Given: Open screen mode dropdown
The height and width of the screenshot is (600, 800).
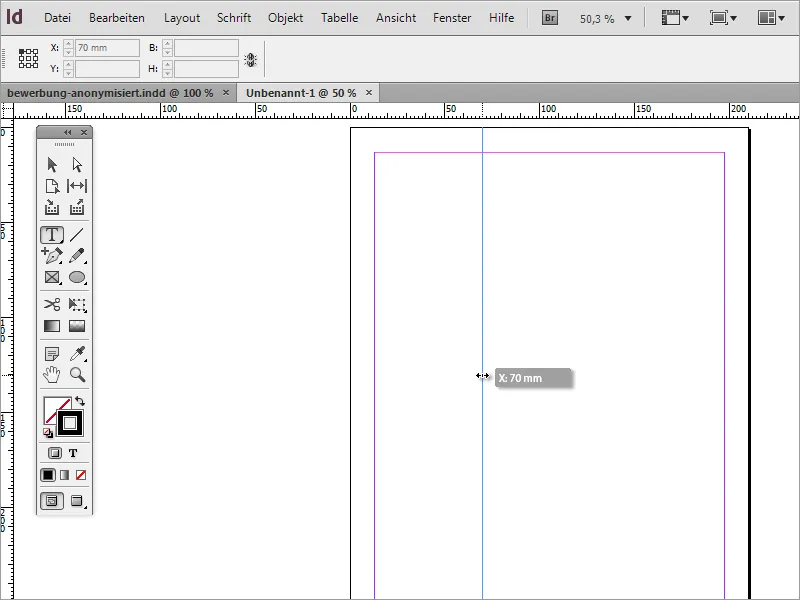Looking at the screenshot, I should click(723, 18).
